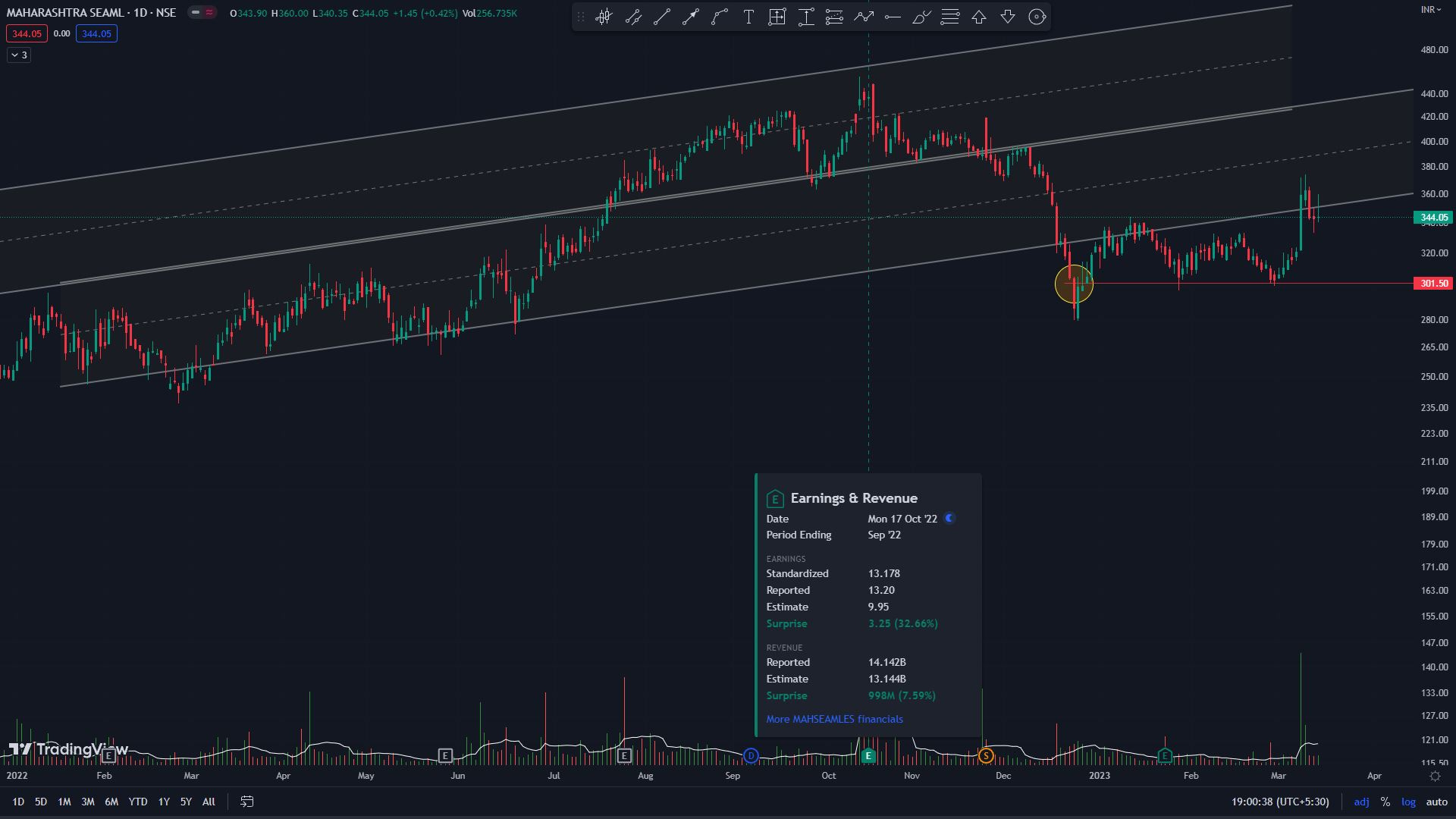Select the arrow up marker tool
The height and width of the screenshot is (819, 1456).
tap(979, 17)
